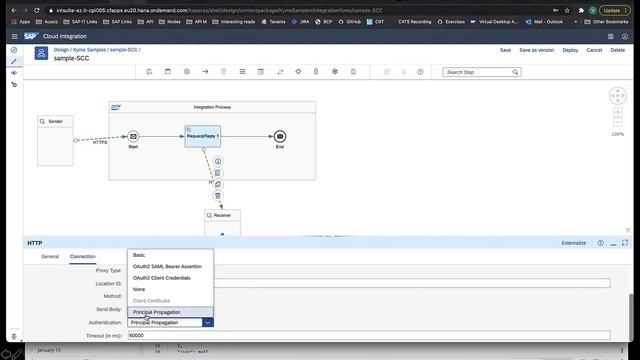Screen dimensions: 640x360
Task: Bookmark page with the star icon
Action: click(567, 11)
